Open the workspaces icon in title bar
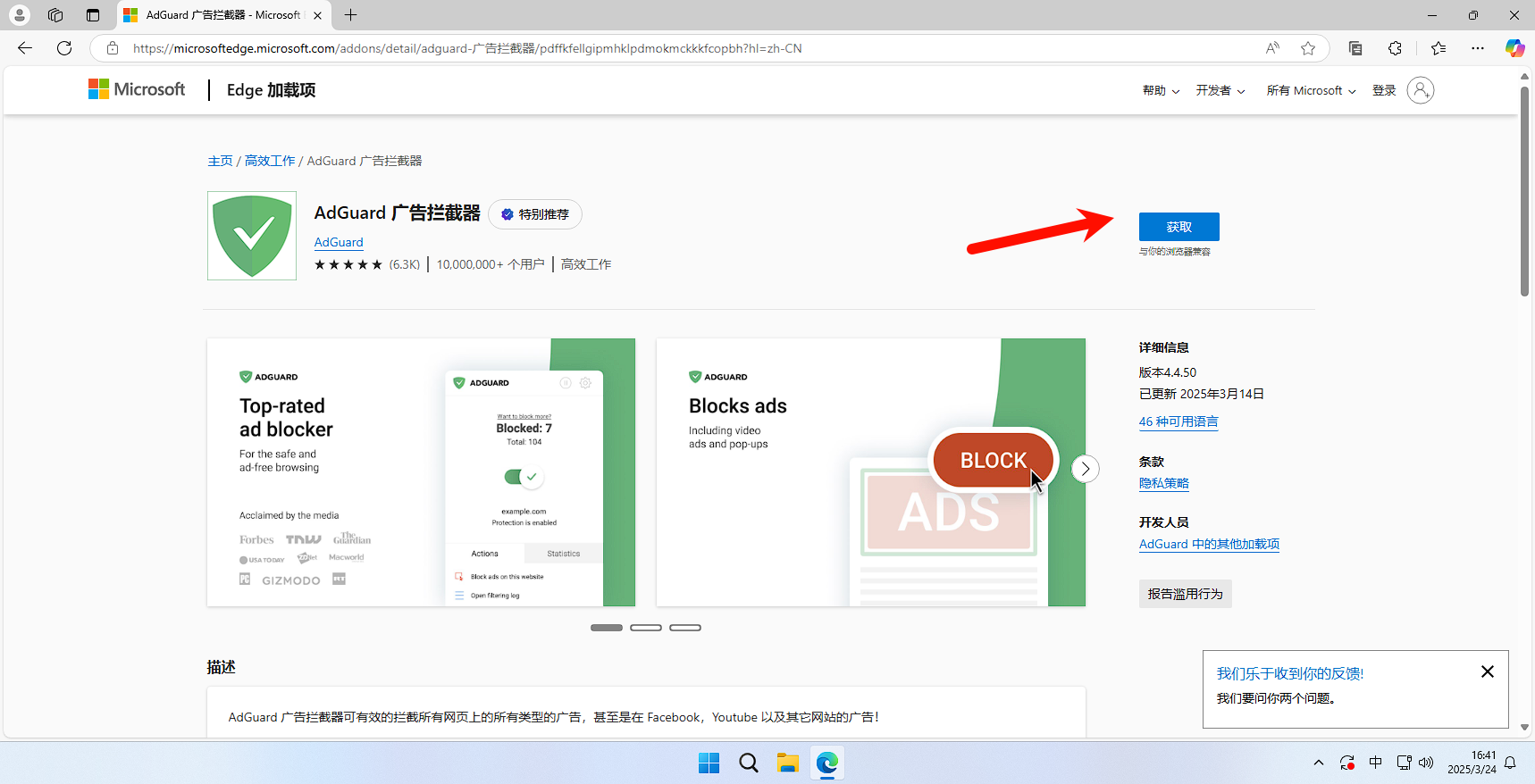1535x784 pixels. coord(55,15)
